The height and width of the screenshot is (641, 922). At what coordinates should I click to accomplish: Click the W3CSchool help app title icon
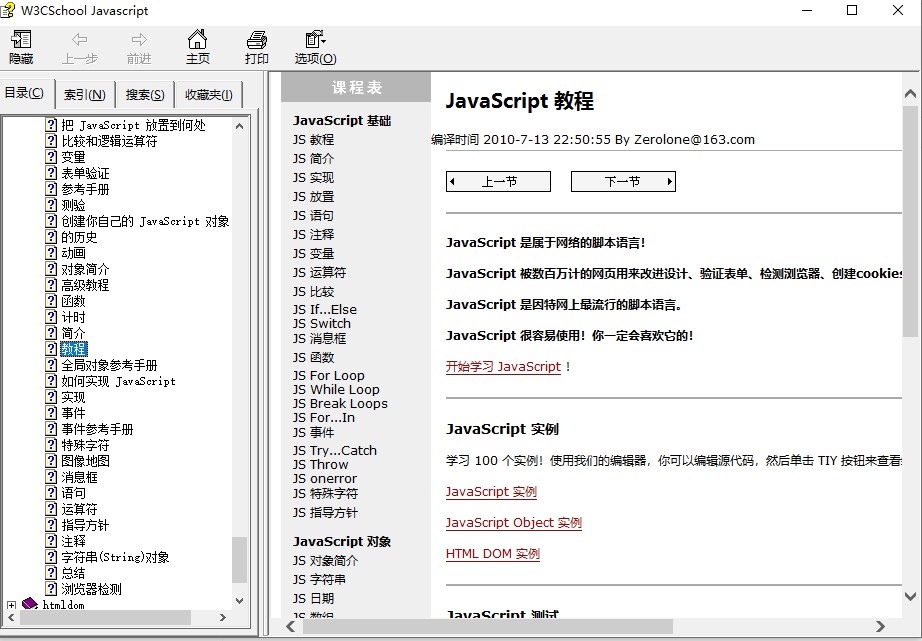click(x=8, y=10)
